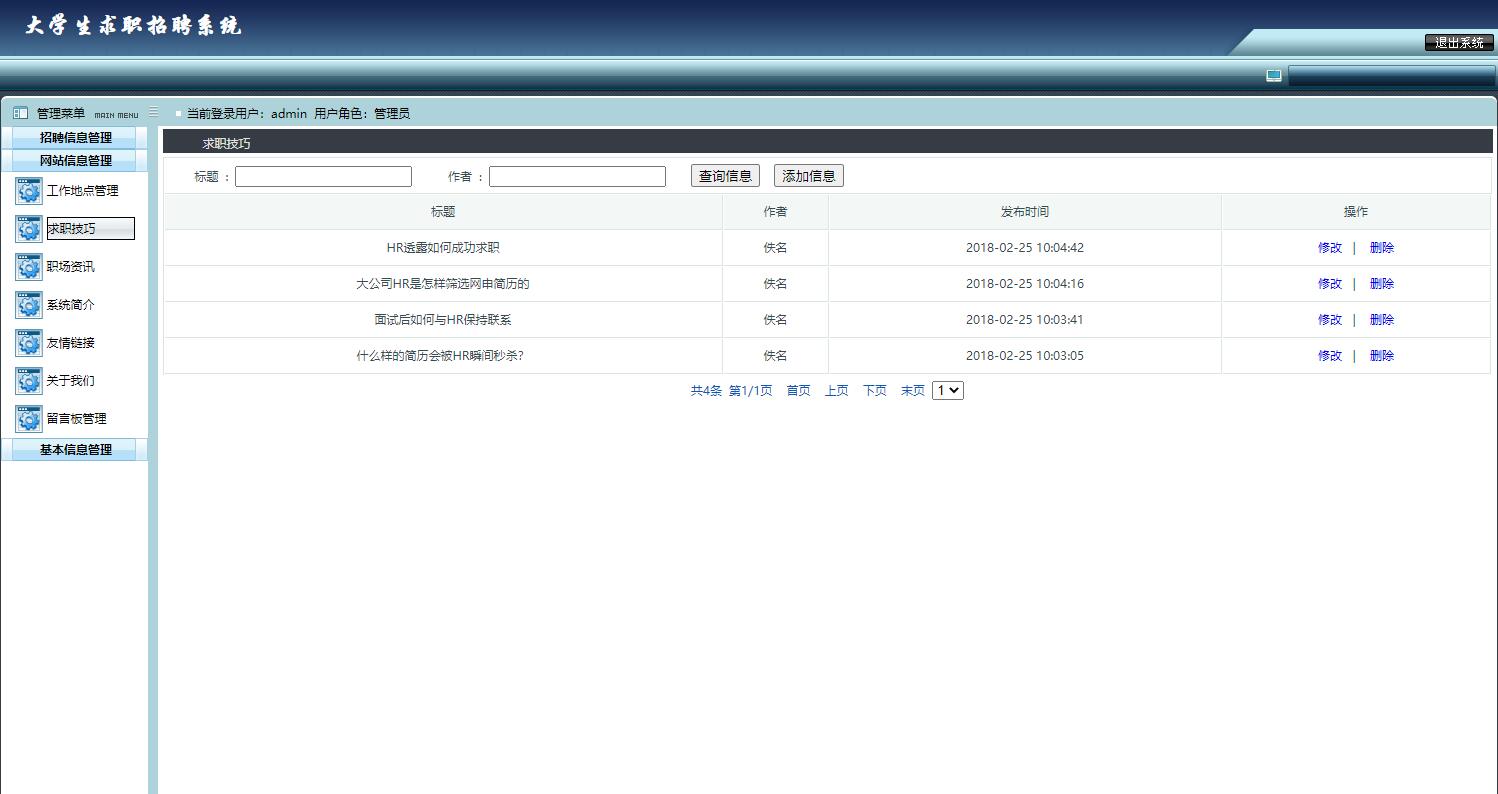The width and height of the screenshot is (1498, 794).
Task: Open 职场资讯 from the sidebar
Action: coord(70,267)
